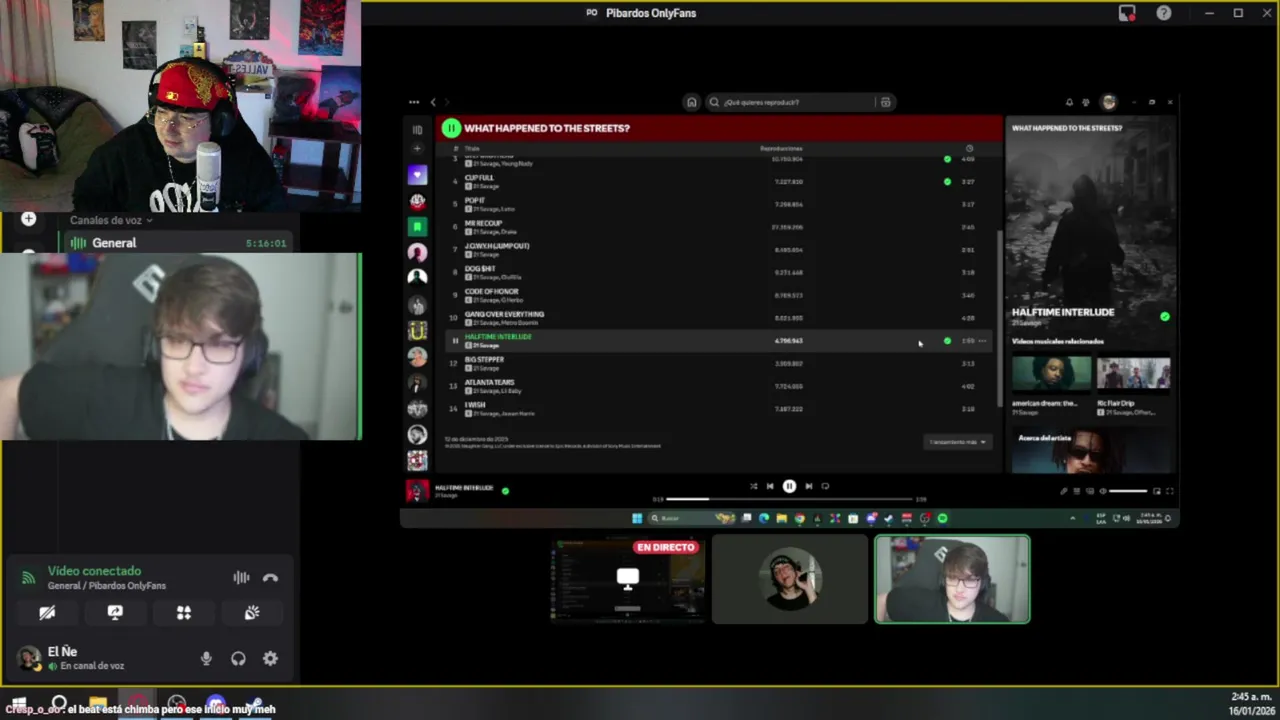Toggle saved checkmark on HALFTIME INTERLUDE row
Viewport: 1280px width, 720px height.
(947, 341)
